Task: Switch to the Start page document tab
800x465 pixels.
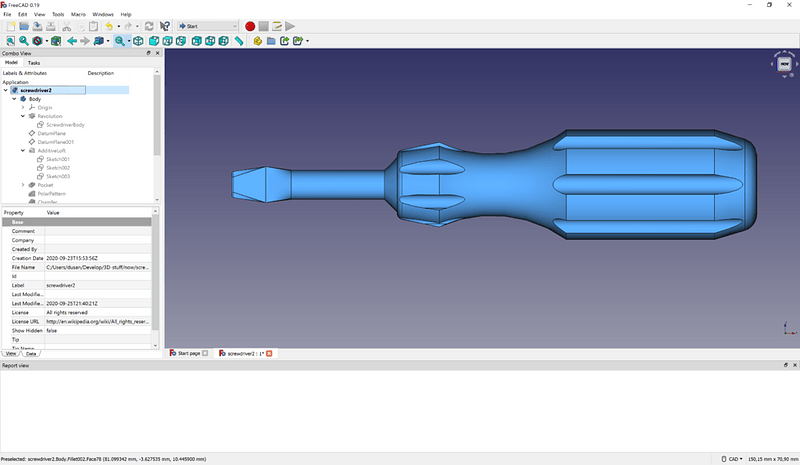Action: [188, 353]
